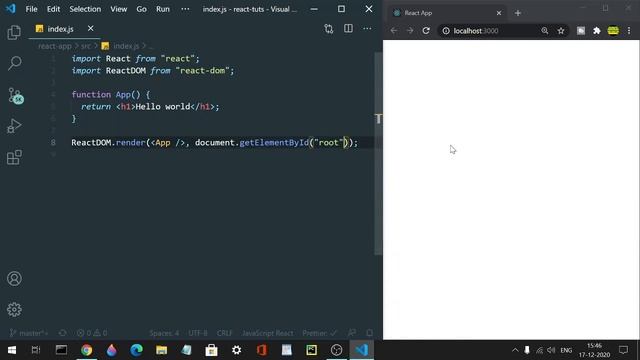This screenshot has height=360, width=640.
Task: Open Google Chrome from the taskbar
Action: tap(87, 350)
